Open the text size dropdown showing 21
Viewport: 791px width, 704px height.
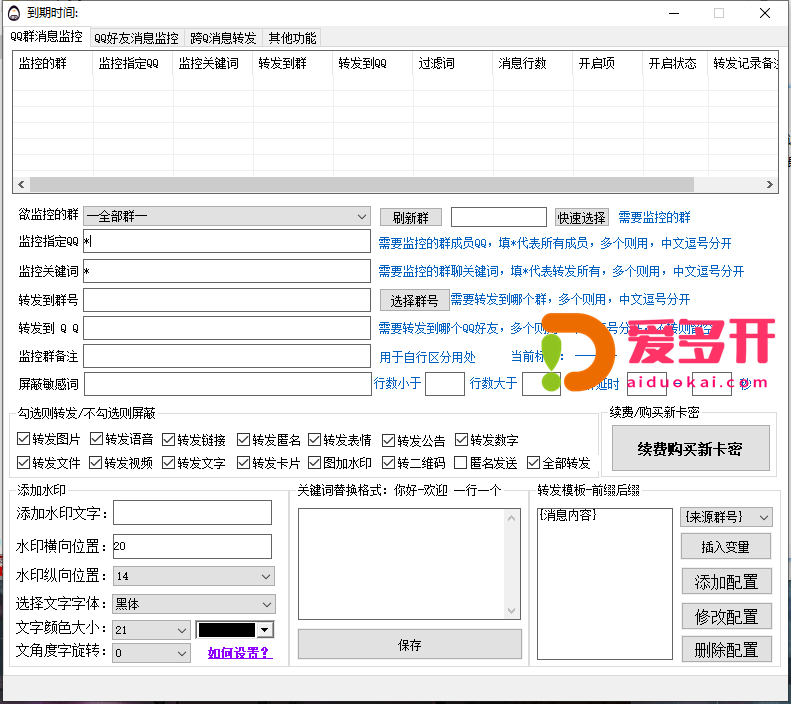click(x=151, y=630)
